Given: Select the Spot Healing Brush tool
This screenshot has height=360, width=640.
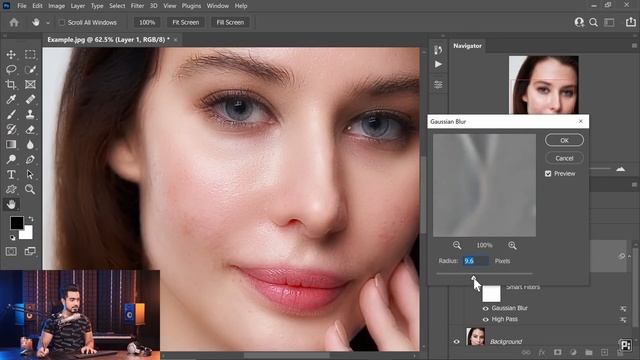Looking at the screenshot, I should click(x=30, y=100).
